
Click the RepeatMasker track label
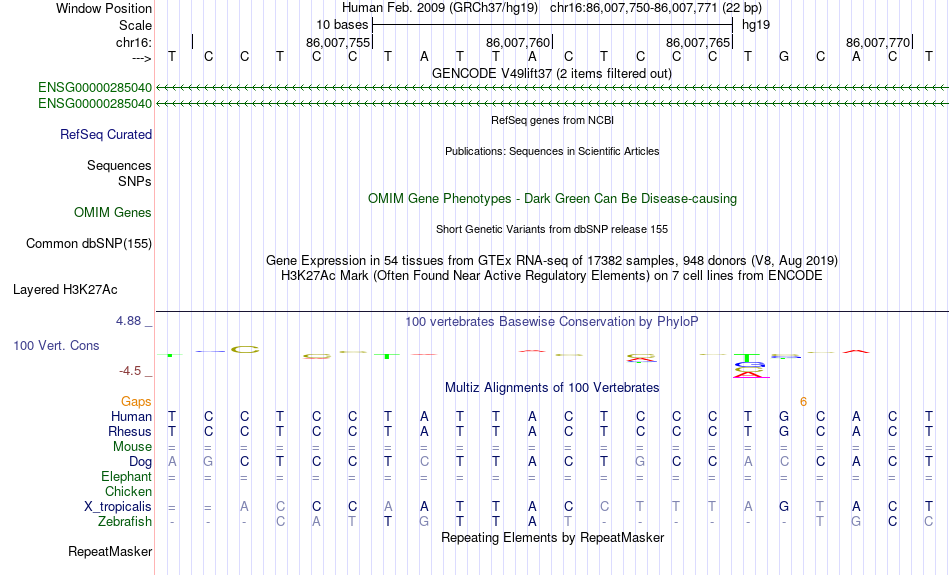click(x=110, y=552)
